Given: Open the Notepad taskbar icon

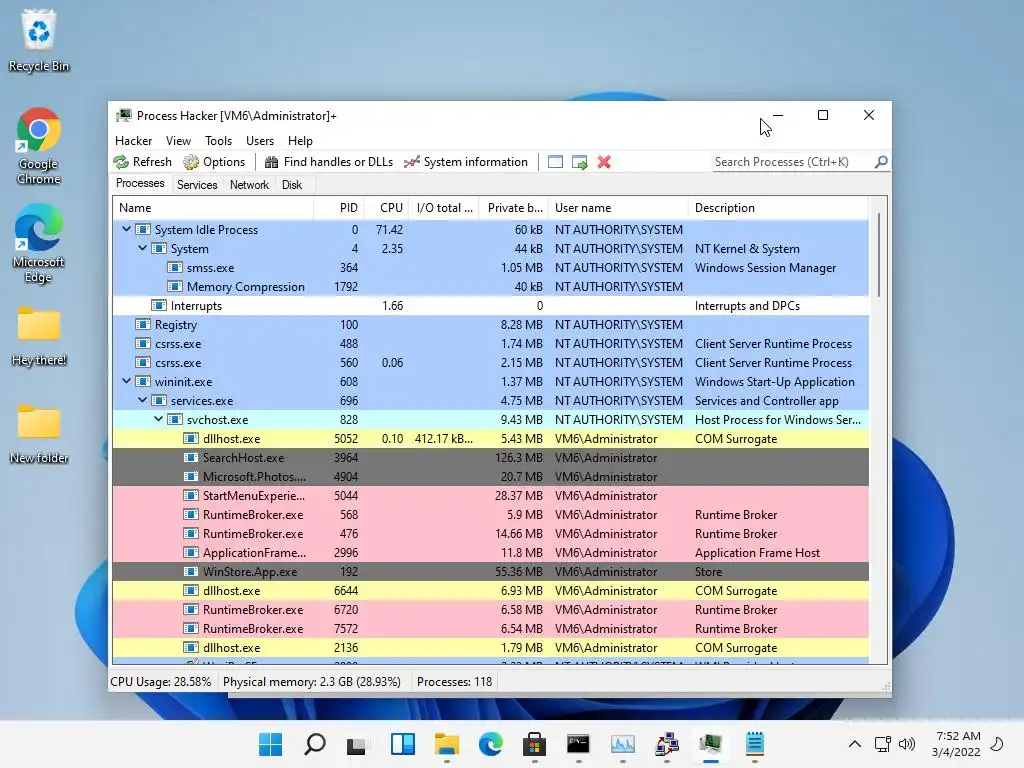Looking at the screenshot, I should (755, 744).
